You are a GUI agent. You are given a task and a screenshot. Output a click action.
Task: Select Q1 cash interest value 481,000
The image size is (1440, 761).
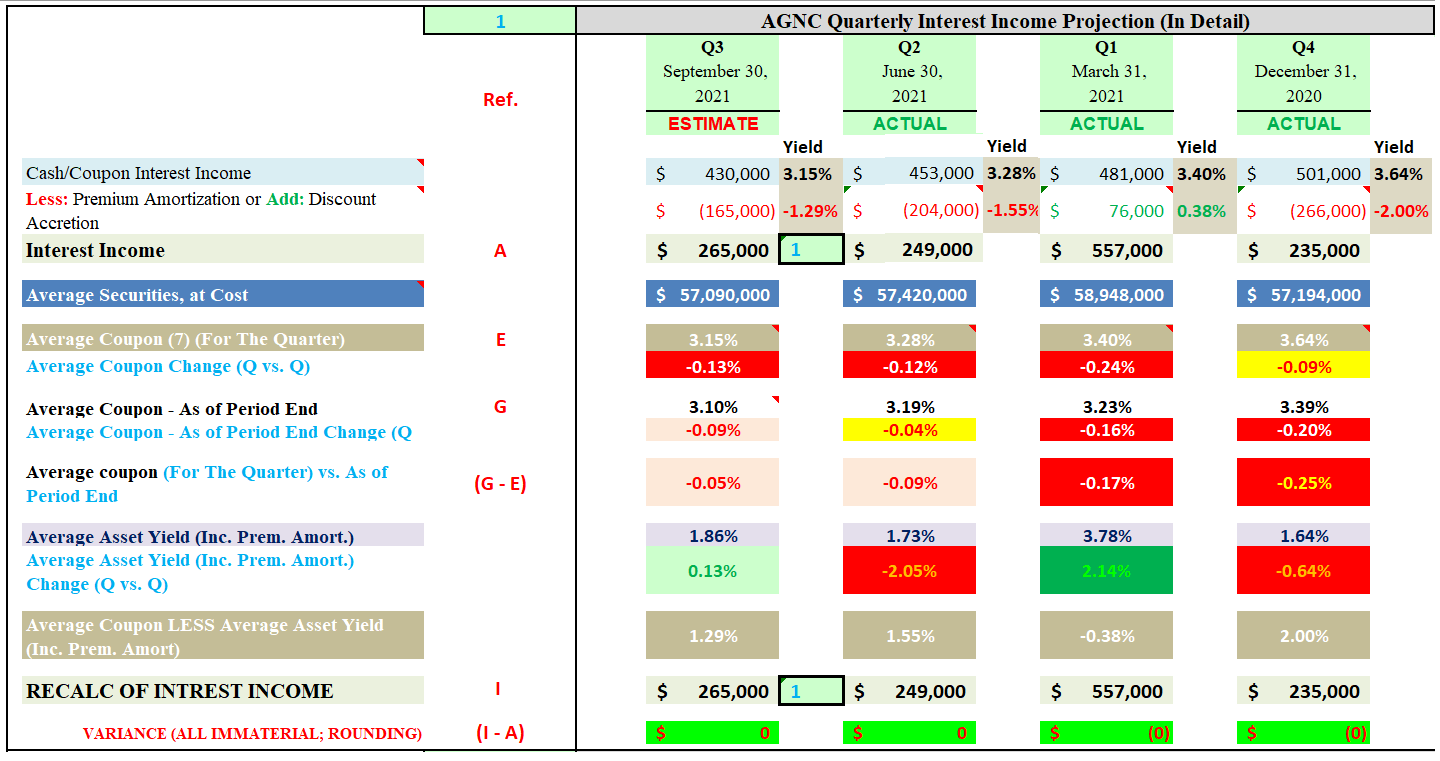[x=1106, y=173]
